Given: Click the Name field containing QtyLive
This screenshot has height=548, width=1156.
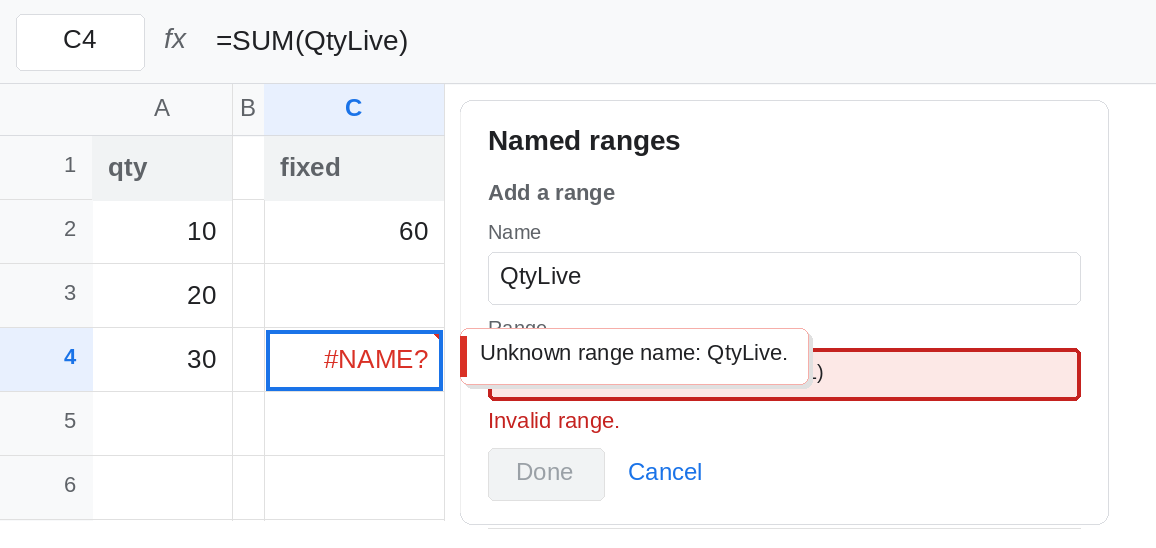Looking at the screenshot, I should 784,278.
